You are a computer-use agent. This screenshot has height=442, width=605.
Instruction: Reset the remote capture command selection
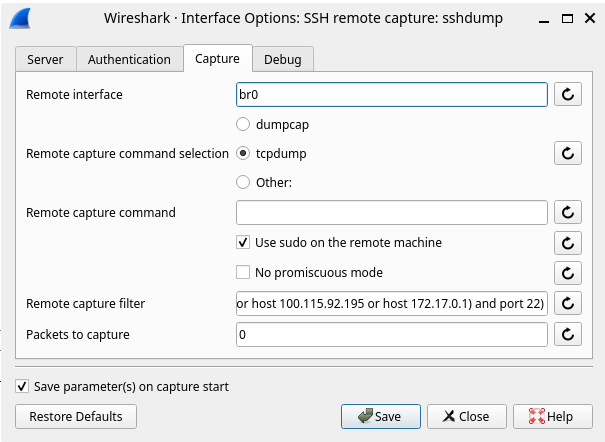click(567, 153)
